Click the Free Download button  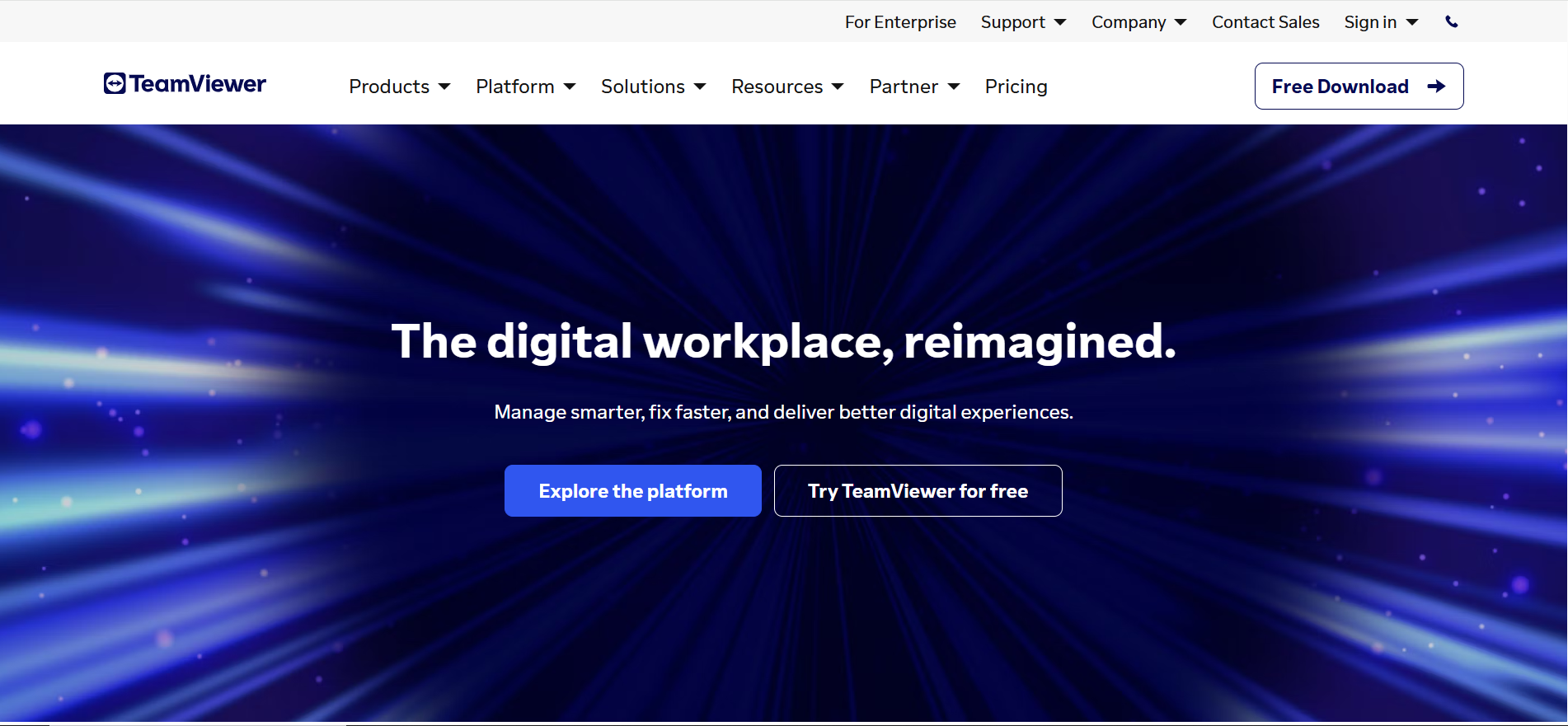coord(1359,87)
